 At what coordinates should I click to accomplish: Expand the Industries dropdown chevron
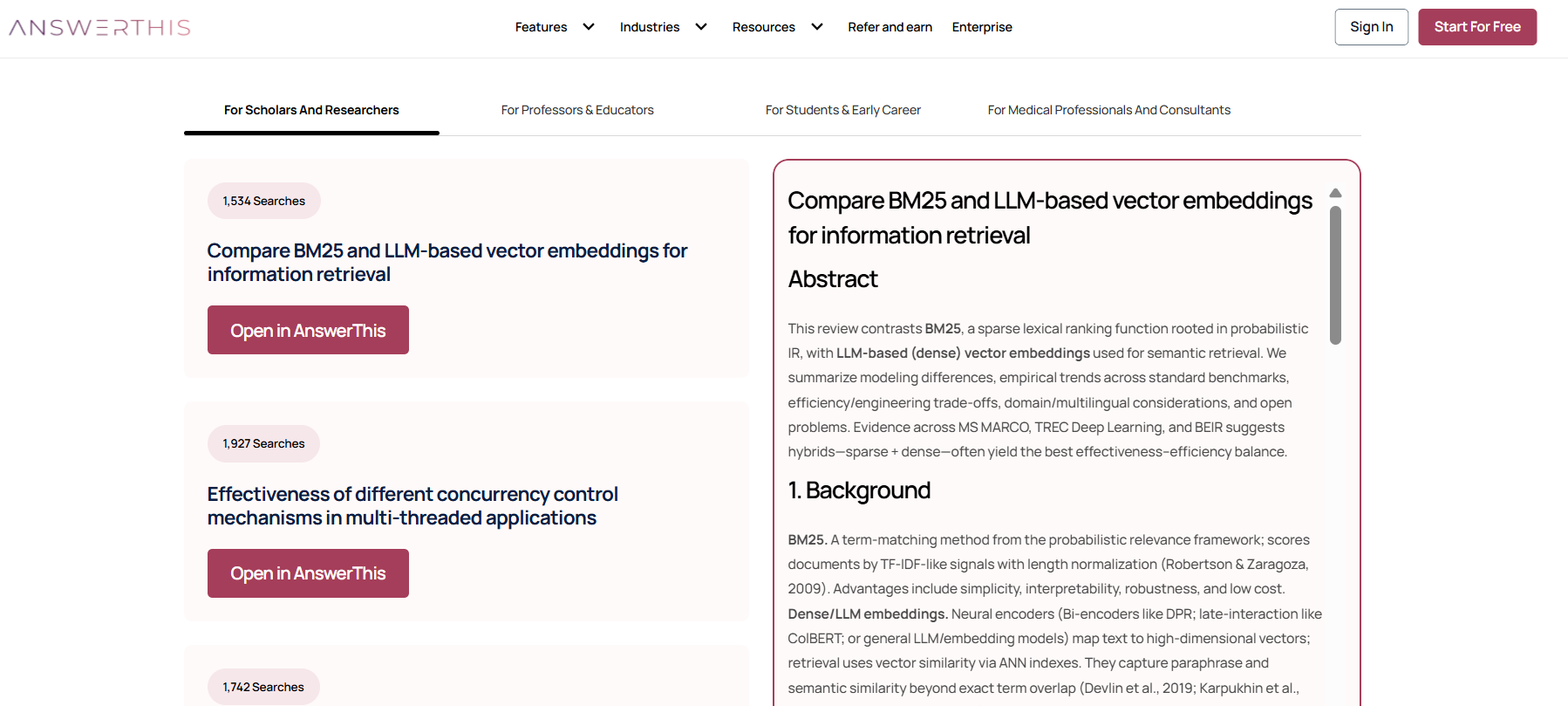pos(701,27)
